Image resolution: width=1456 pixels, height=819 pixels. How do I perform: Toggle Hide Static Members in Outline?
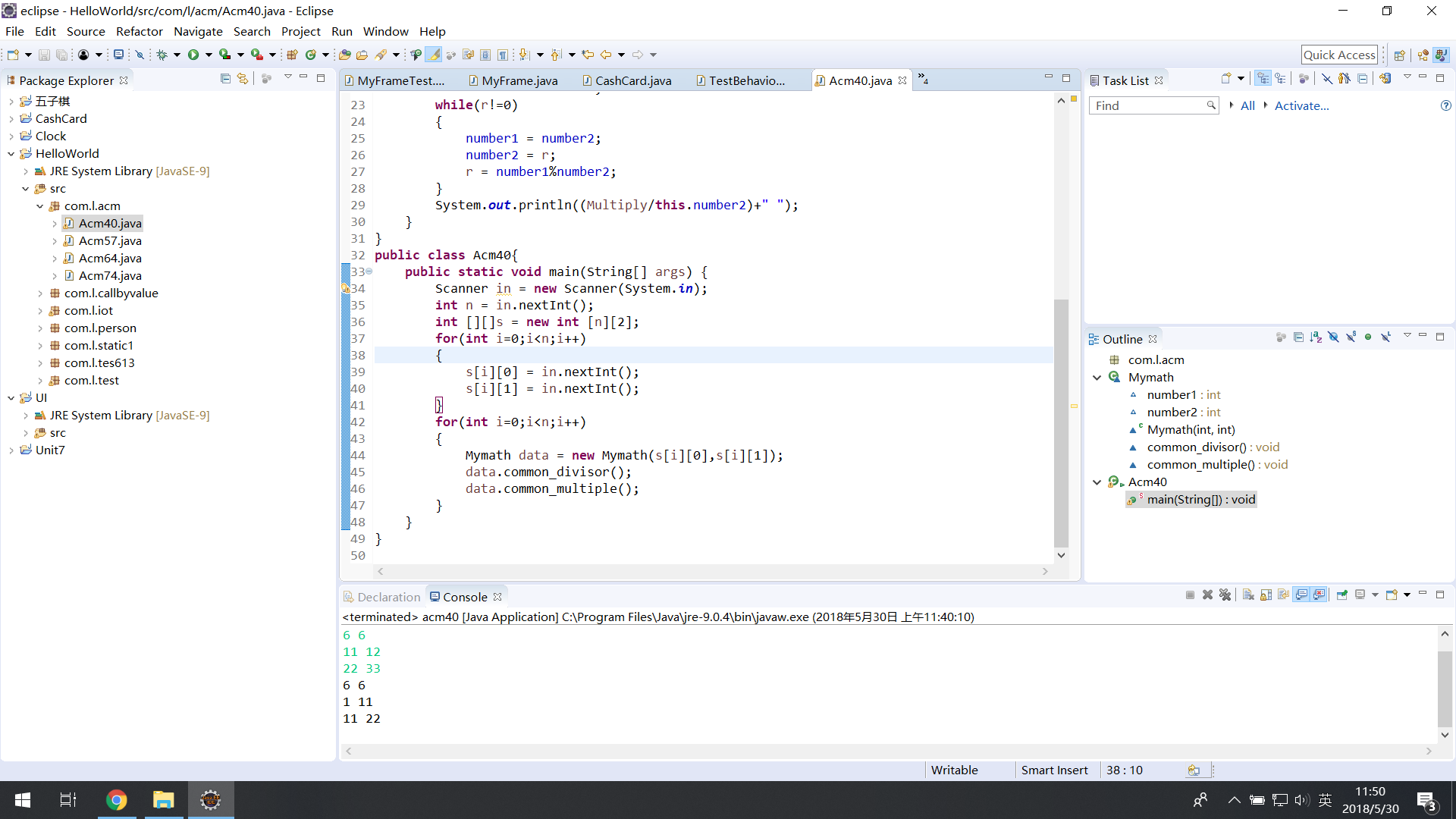pos(1351,337)
